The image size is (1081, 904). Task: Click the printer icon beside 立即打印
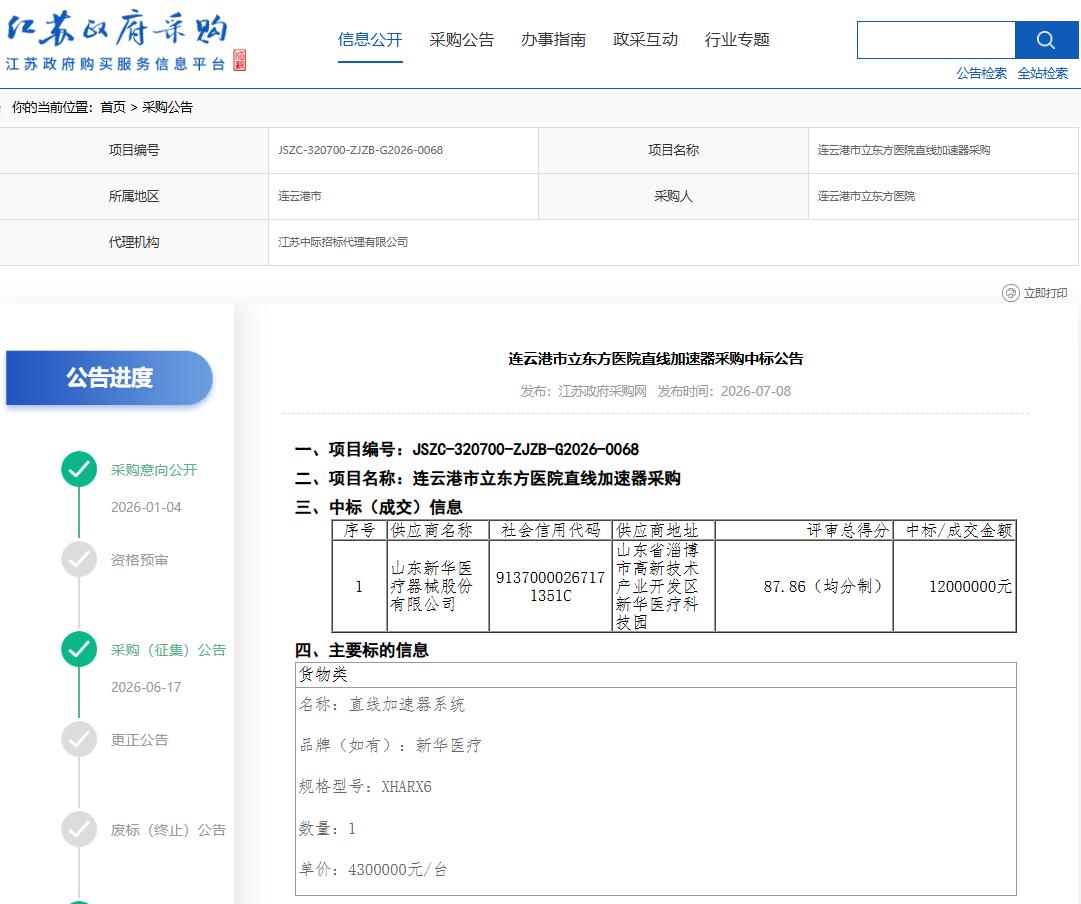1010,293
